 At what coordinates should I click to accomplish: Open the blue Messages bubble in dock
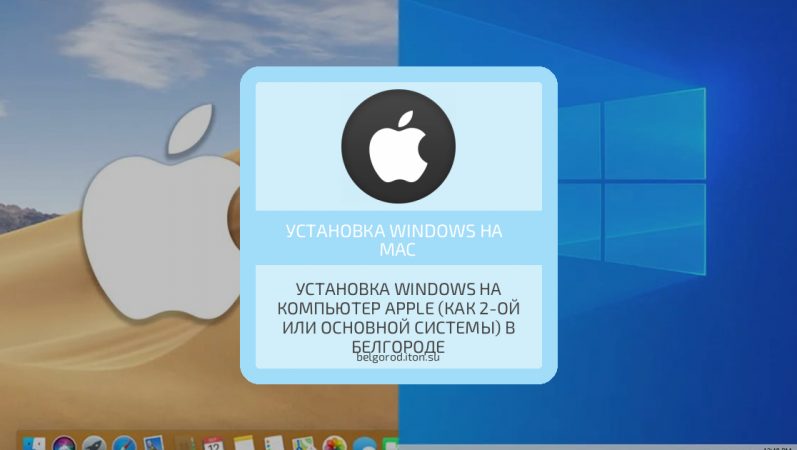click(364, 443)
